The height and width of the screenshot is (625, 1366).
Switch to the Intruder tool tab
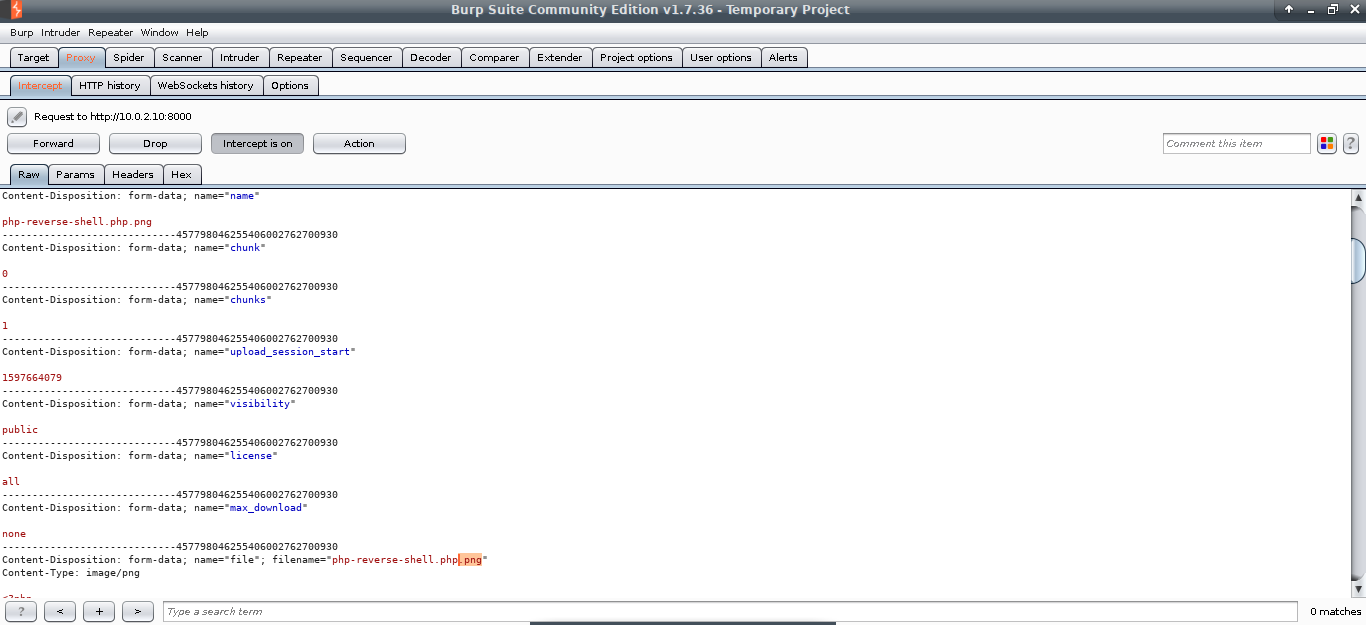pos(240,58)
